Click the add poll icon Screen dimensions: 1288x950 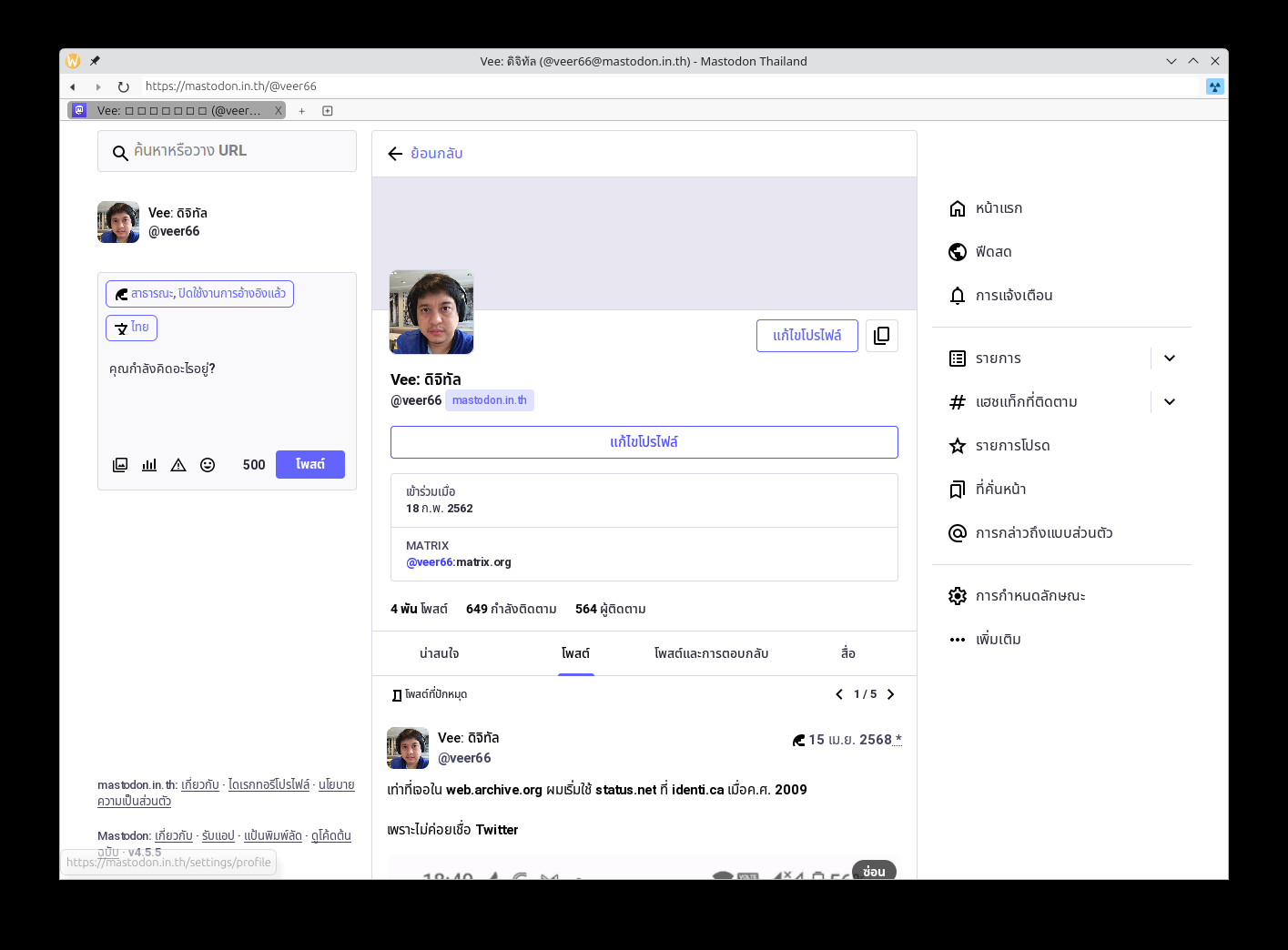coord(149,465)
